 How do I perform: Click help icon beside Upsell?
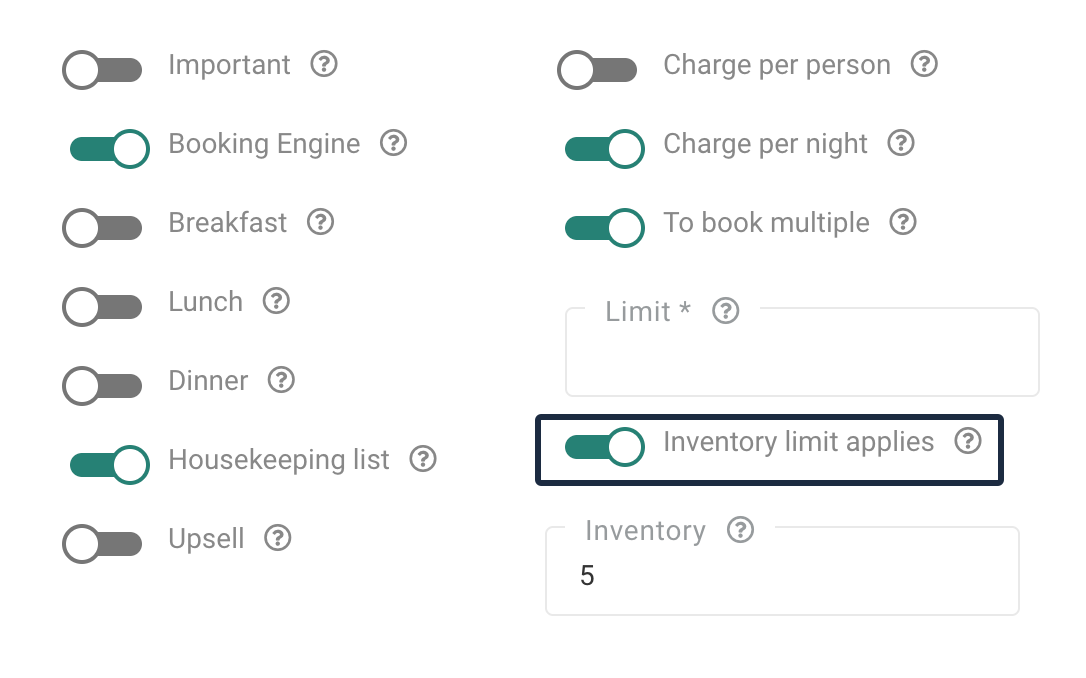click(x=278, y=539)
